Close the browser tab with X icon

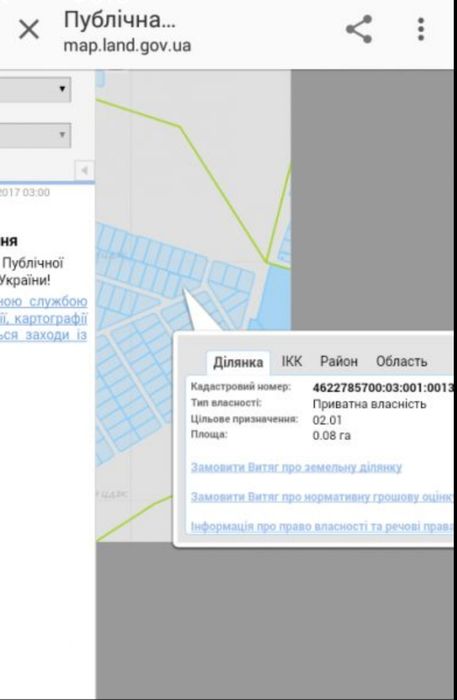(29, 30)
